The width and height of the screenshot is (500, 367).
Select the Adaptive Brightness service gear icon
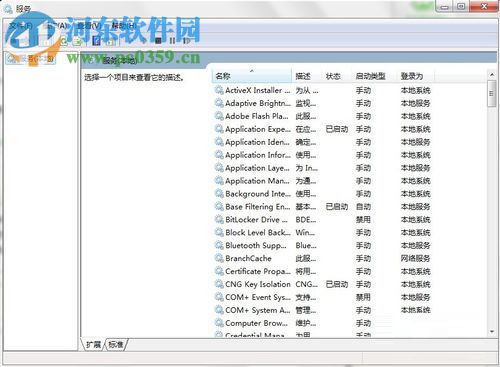click(219, 103)
